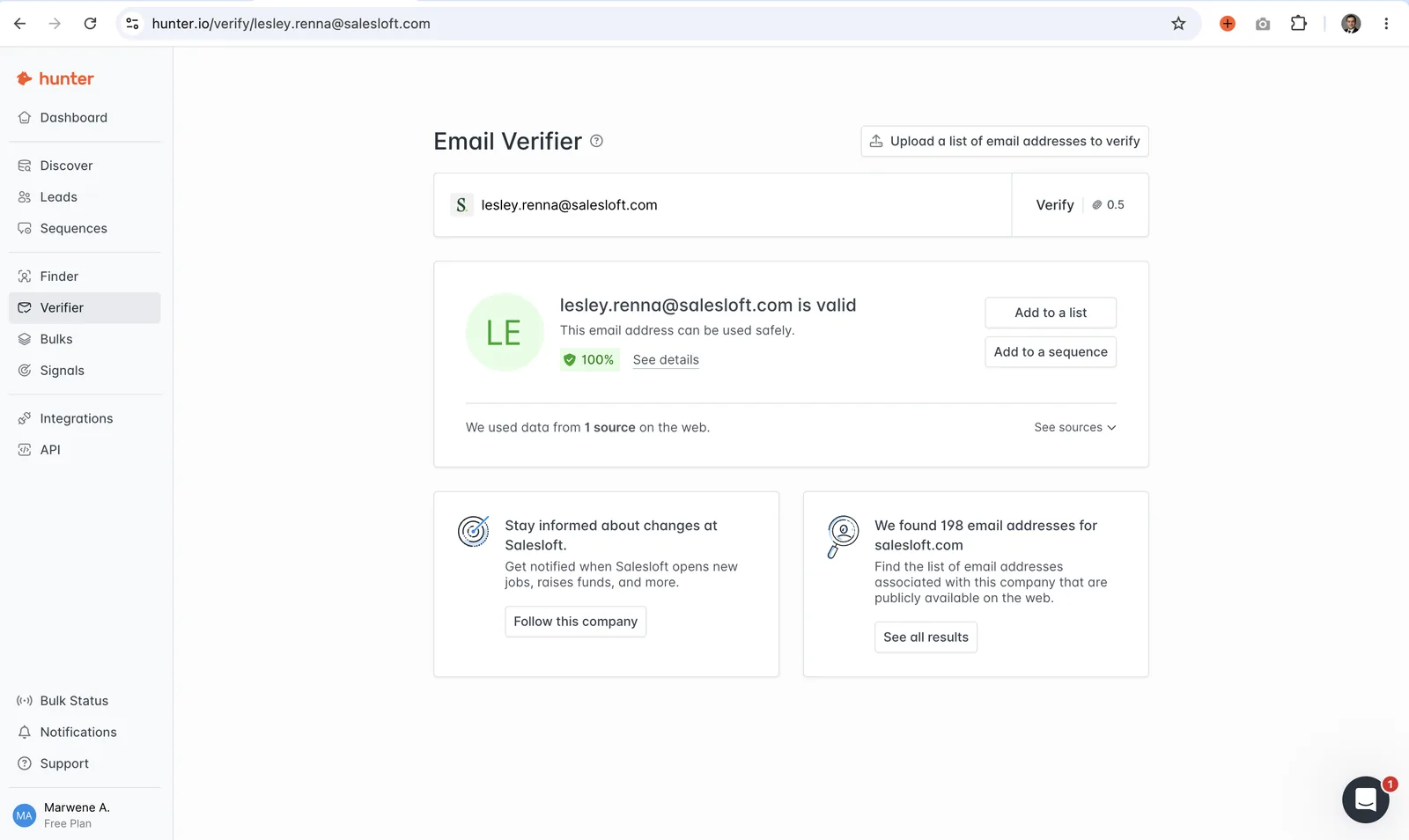Open the Chrome profile avatar
Image resolution: width=1409 pixels, height=840 pixels.
tap(1351, 24)
